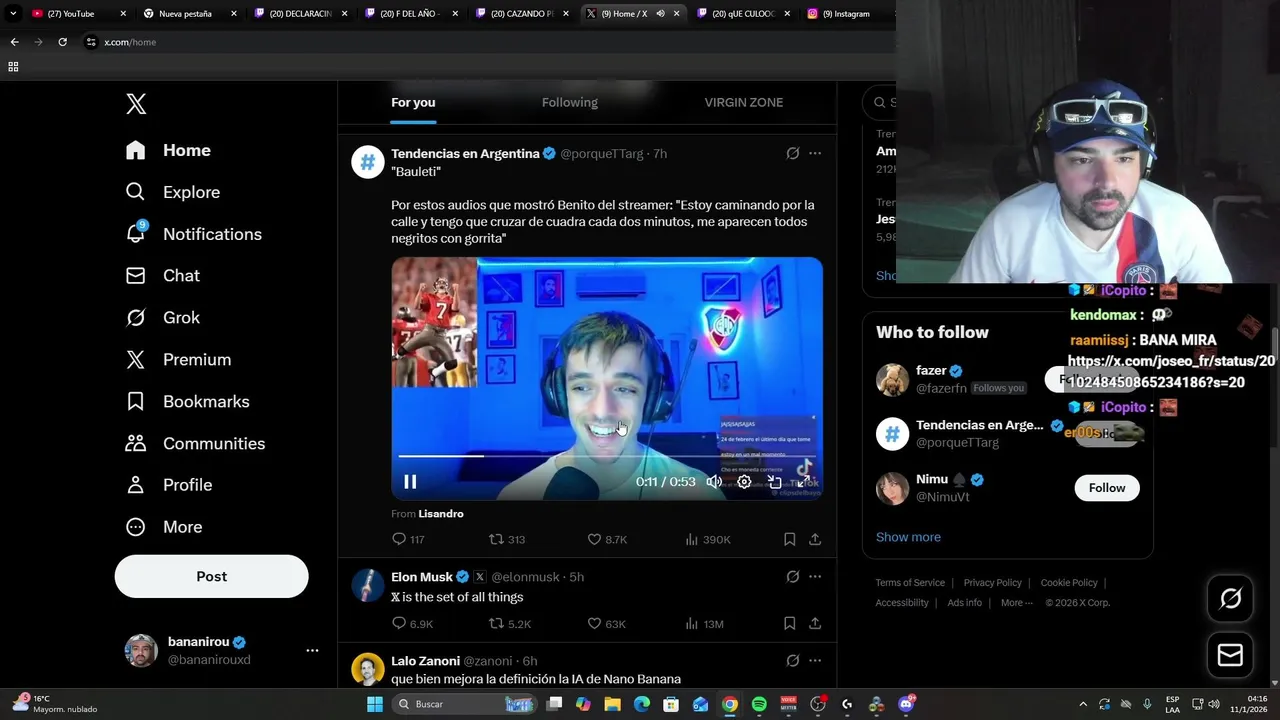Click the Windows taskbar search box
This screenshot has width=1280, height=720.
pyautogui.click(x=466, y=704)
